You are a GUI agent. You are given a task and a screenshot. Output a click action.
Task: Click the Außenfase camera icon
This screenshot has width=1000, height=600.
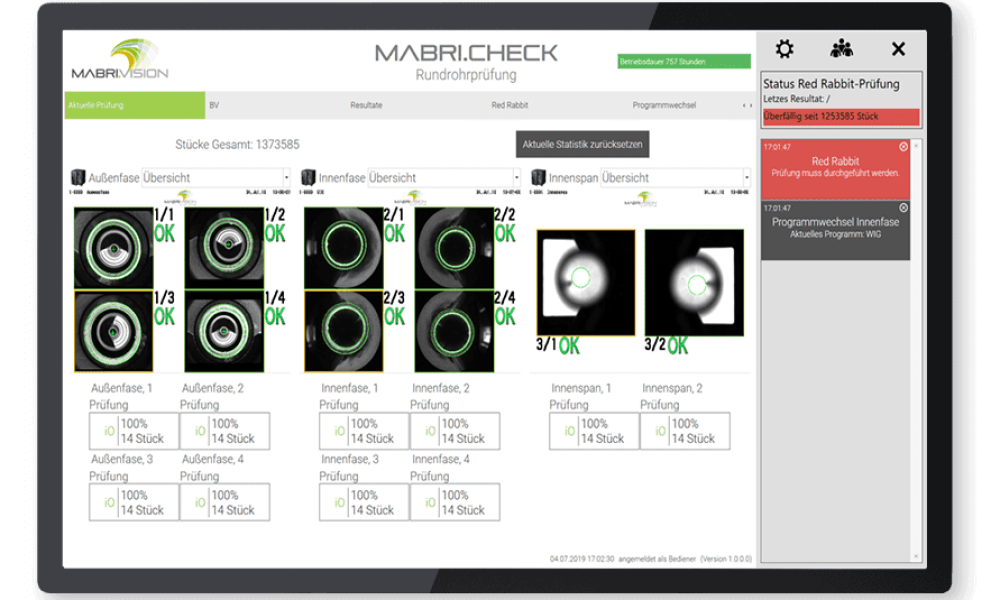pos(79,178)
